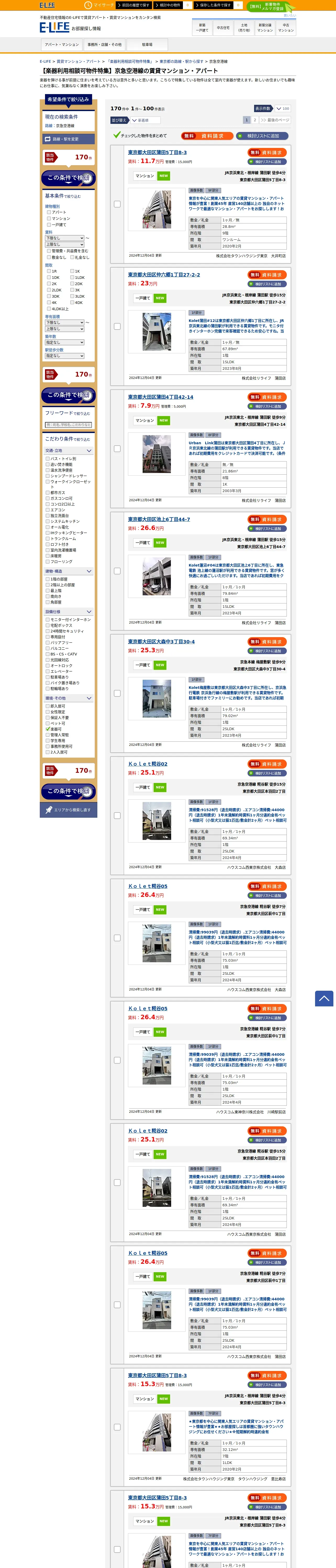Collapse the 建物・構造 section
The height and width of the screenshot is (1568, 336).
tap(69, 571)
